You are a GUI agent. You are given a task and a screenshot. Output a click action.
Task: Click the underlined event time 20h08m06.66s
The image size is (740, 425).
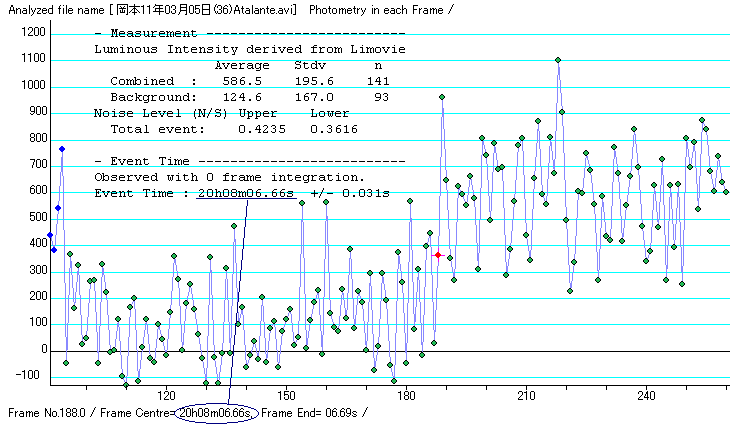(x=246, y=192)
